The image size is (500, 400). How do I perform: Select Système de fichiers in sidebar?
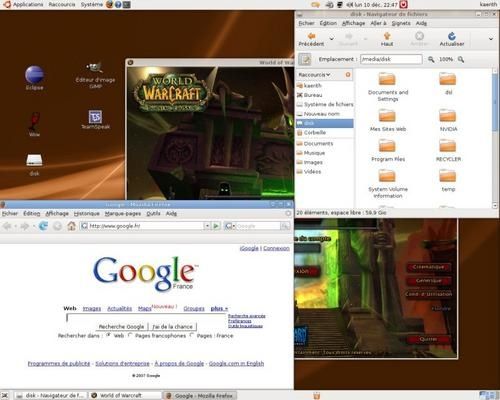[x=324, y=104]
